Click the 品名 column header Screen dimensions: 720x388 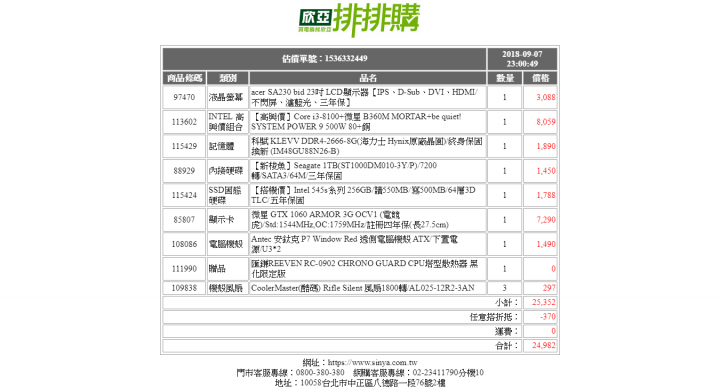[368, 78]
